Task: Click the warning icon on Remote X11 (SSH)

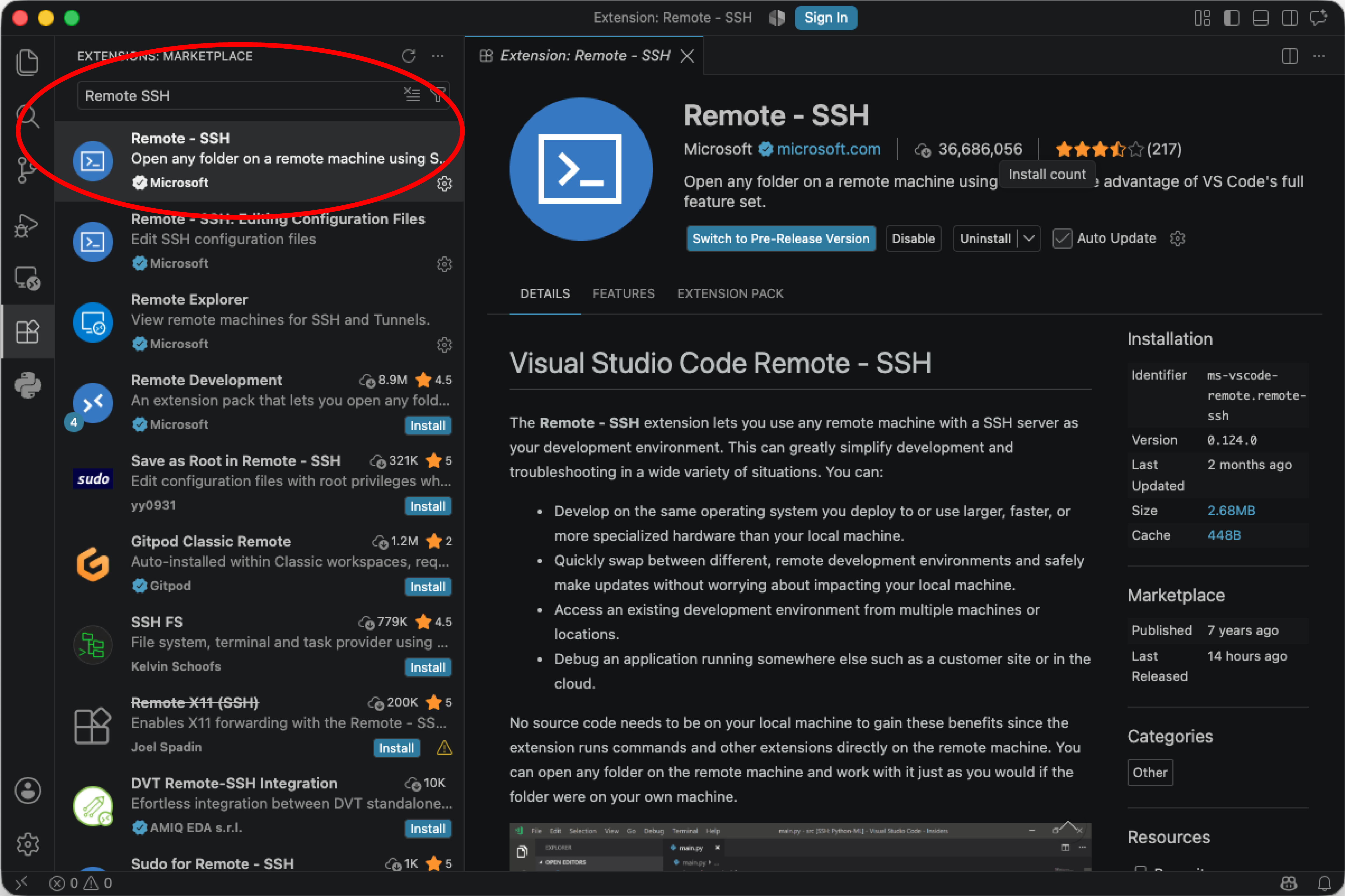Action: coord(444,747)
